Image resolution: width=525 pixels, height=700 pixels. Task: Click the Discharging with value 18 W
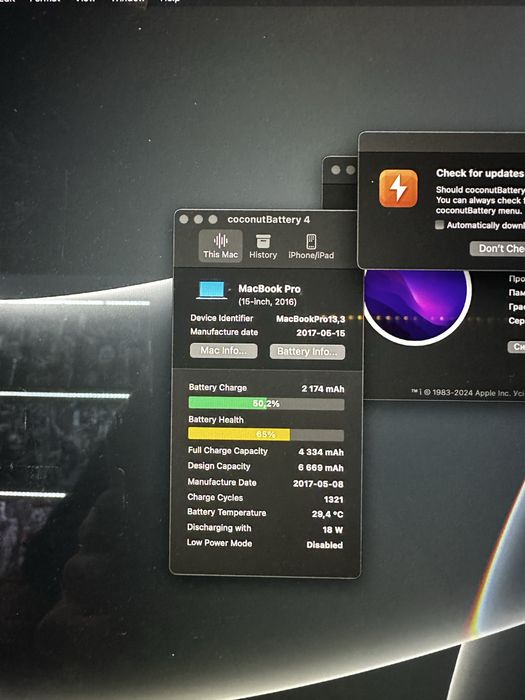333,530
